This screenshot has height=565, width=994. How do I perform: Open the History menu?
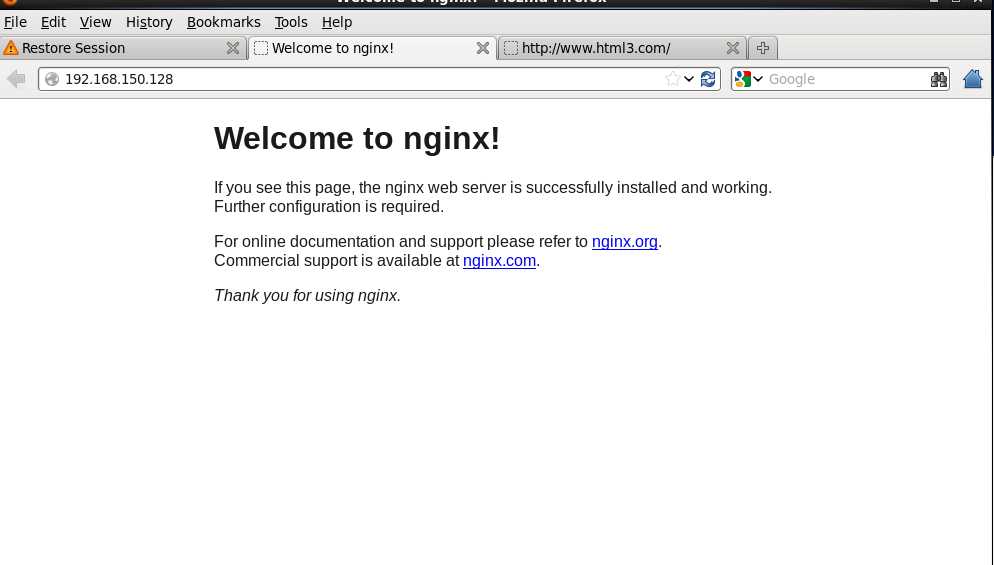tap(149, 22)
